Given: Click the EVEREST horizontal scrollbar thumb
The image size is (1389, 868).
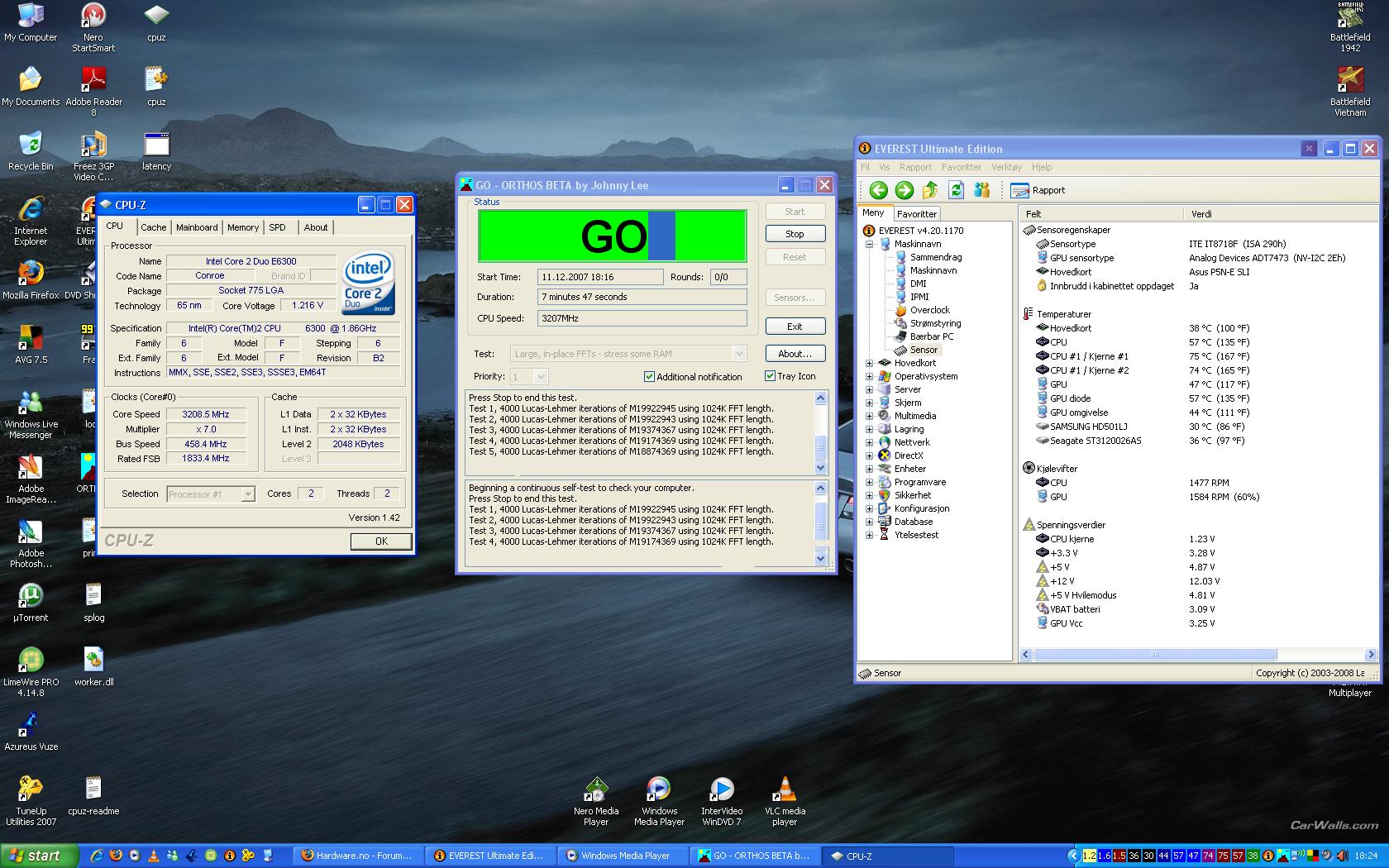Looking at the screenshot, I should click(1155, 654).
